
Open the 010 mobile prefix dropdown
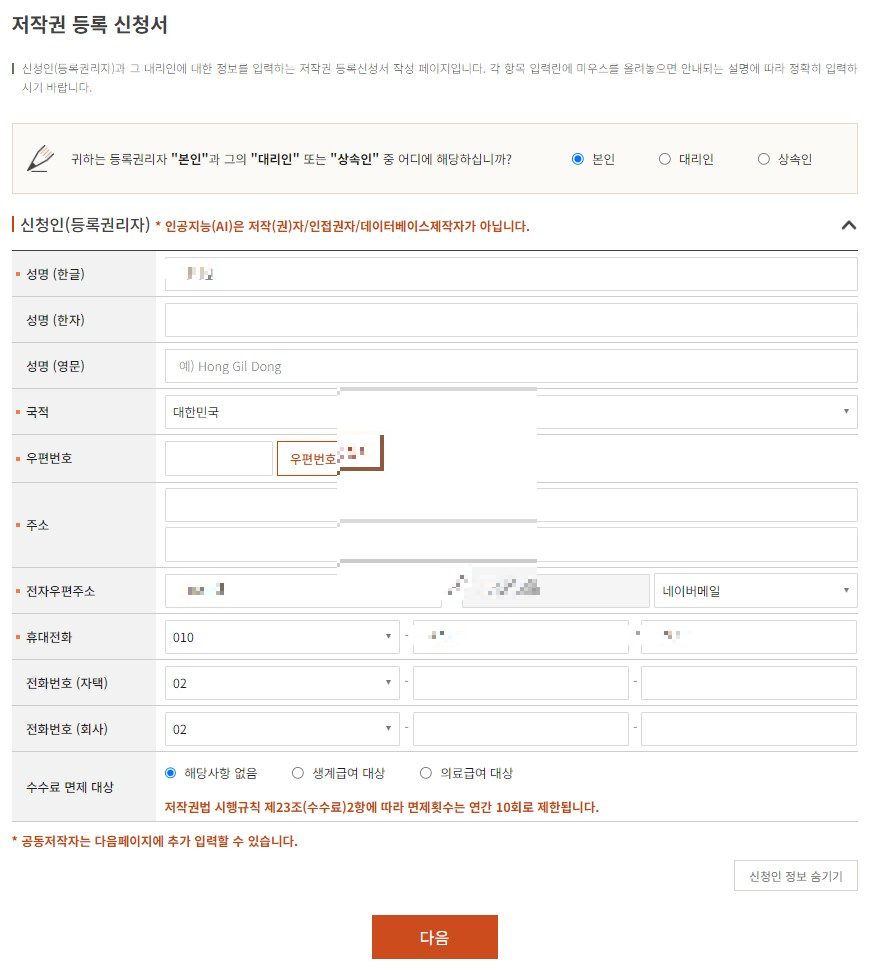click(282, 637)
